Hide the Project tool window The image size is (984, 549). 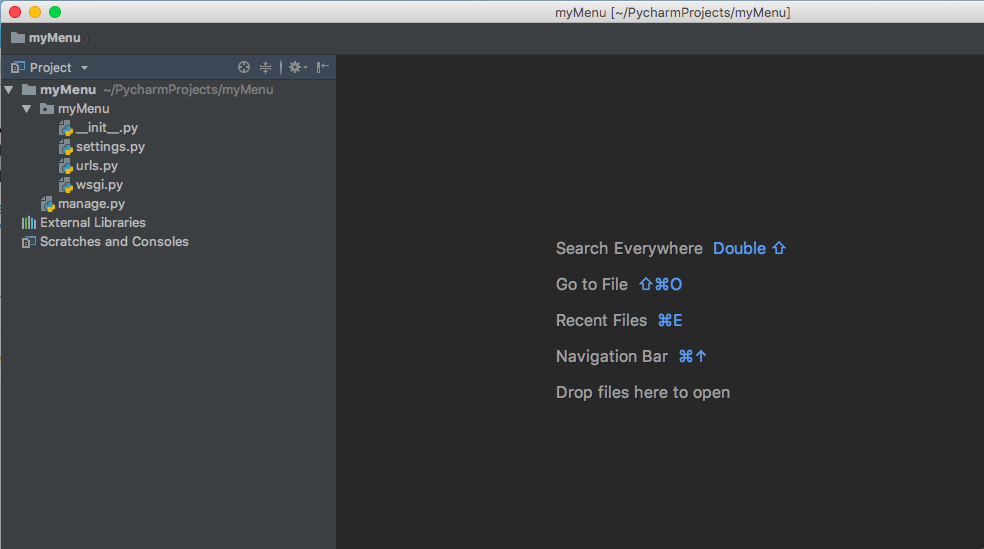[323, 67]
